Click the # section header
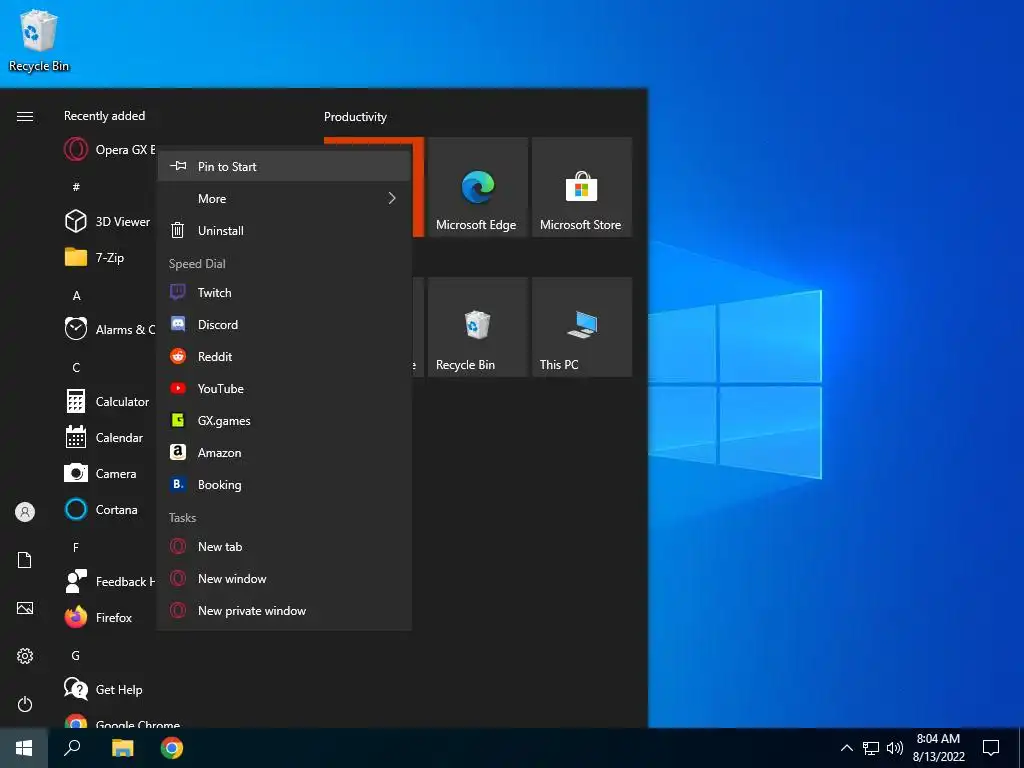The height and width of the screenshot is (768, 1024). click(76, 187)
